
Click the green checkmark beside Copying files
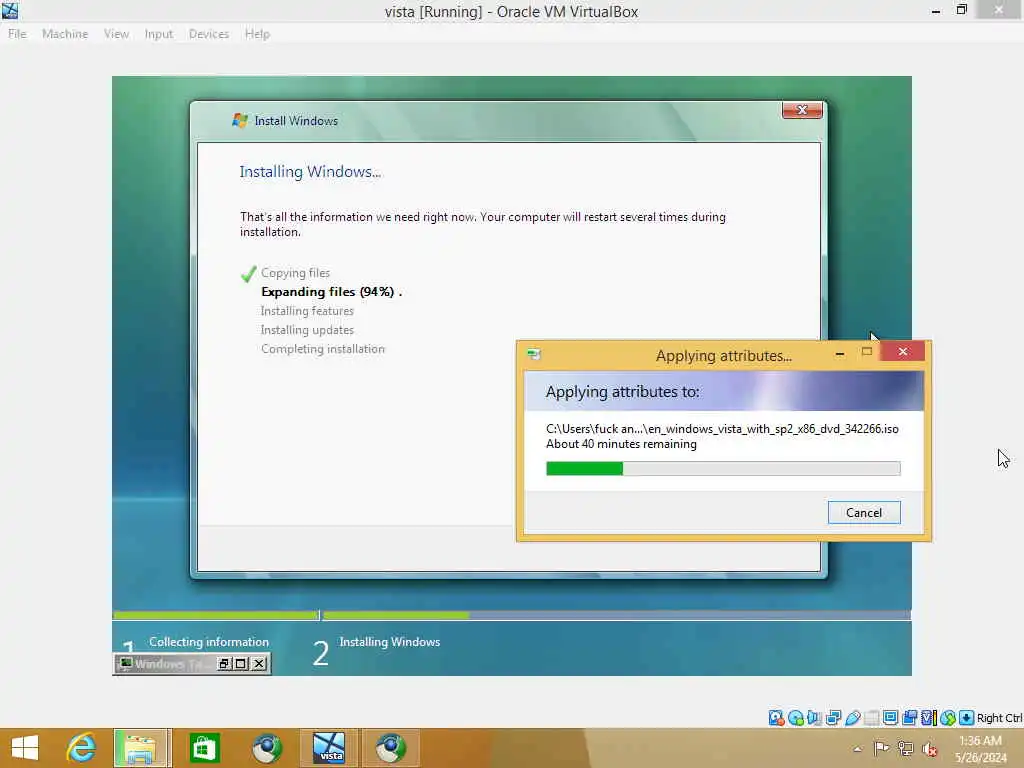pos(248,274)
